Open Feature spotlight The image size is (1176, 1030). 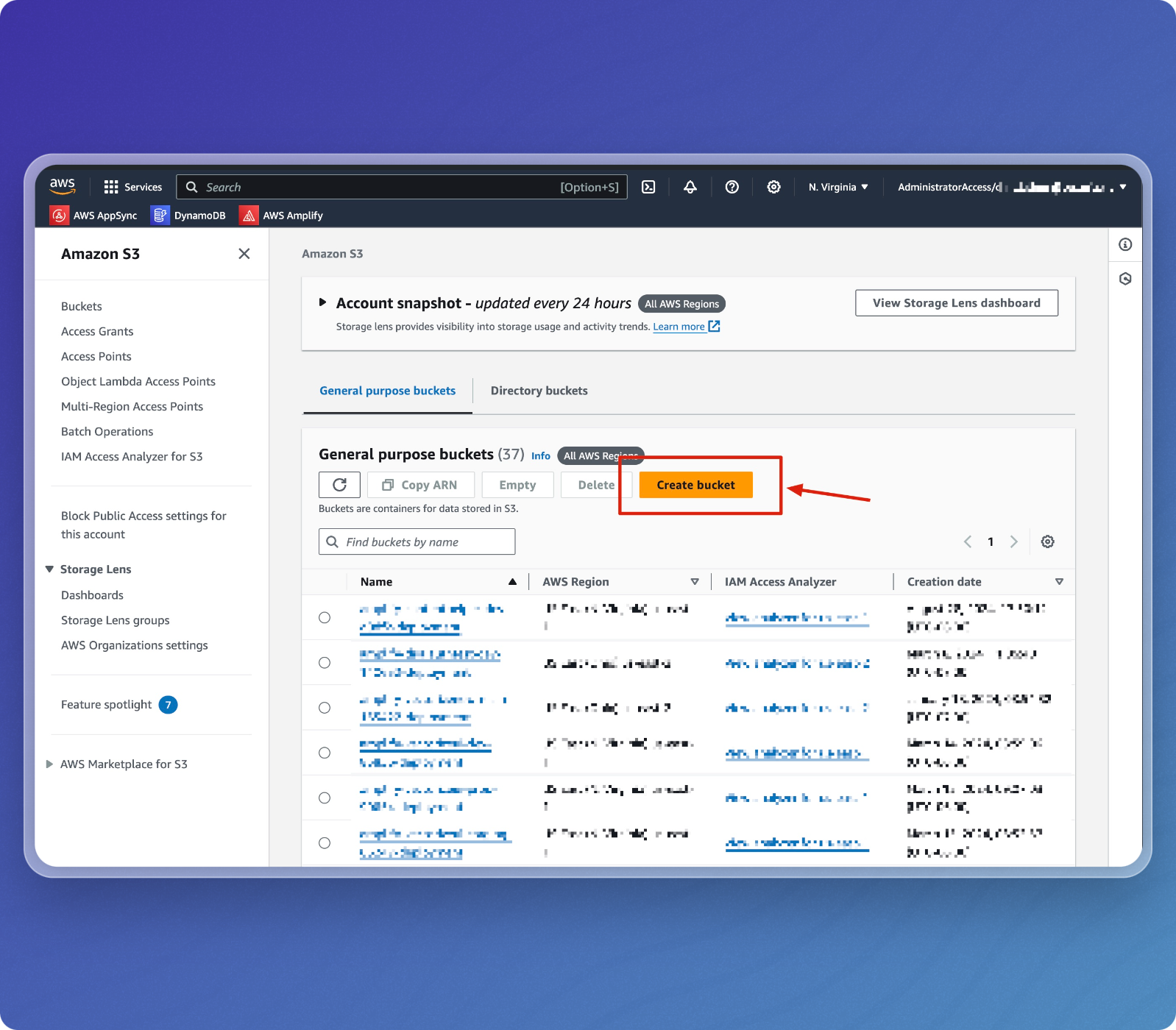107,705
